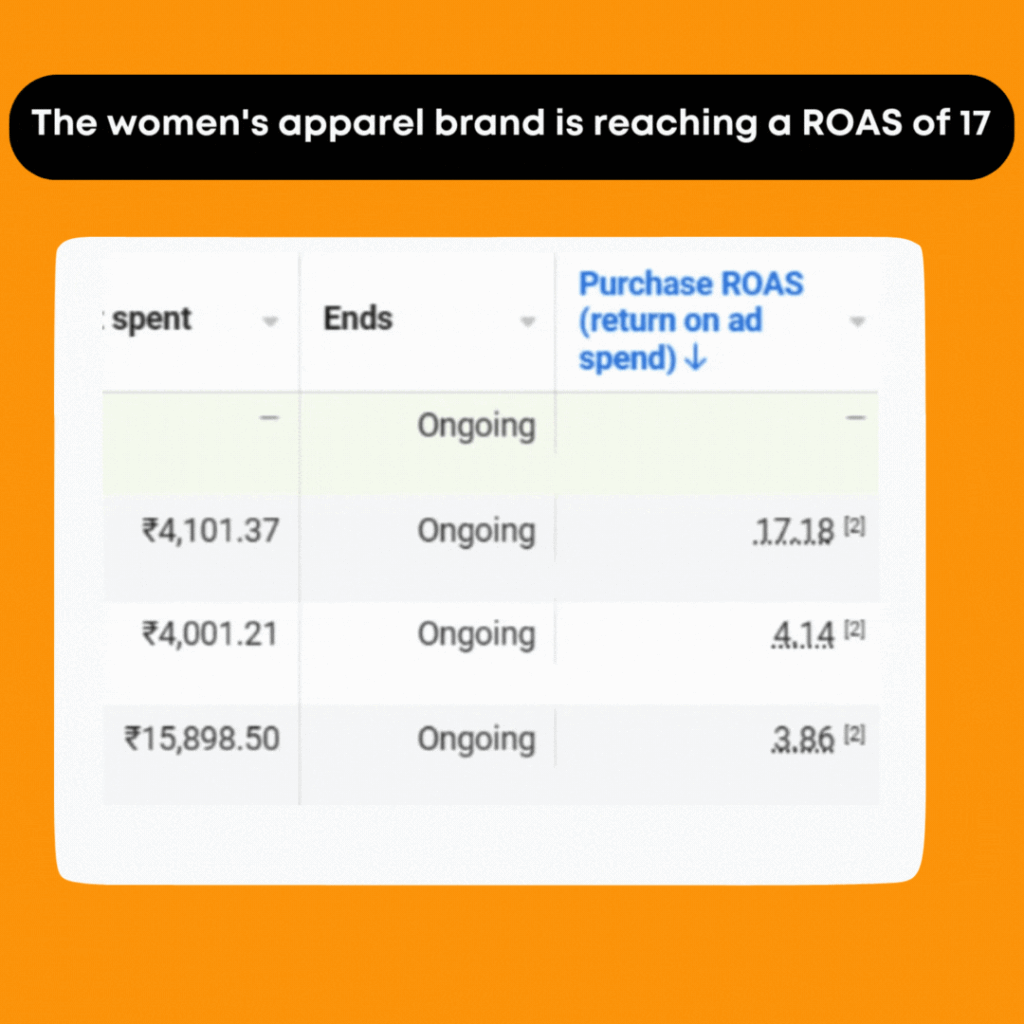Select the ₹4,001.21 spent amount cell
Viewport: 1024px width, 1024px height.
[208, 634]
